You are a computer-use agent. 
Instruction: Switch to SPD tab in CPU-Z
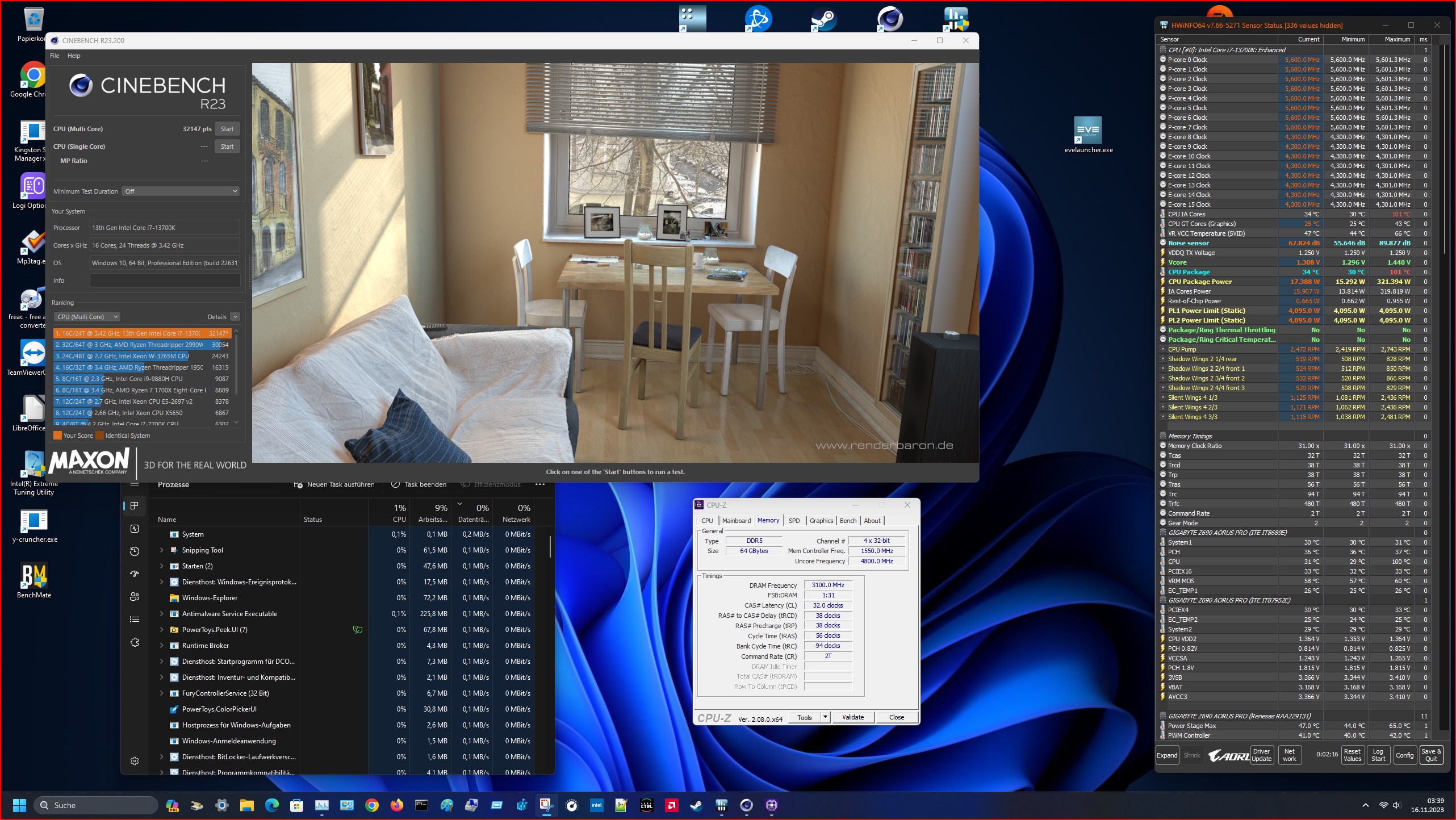click(x=794, y=521)
